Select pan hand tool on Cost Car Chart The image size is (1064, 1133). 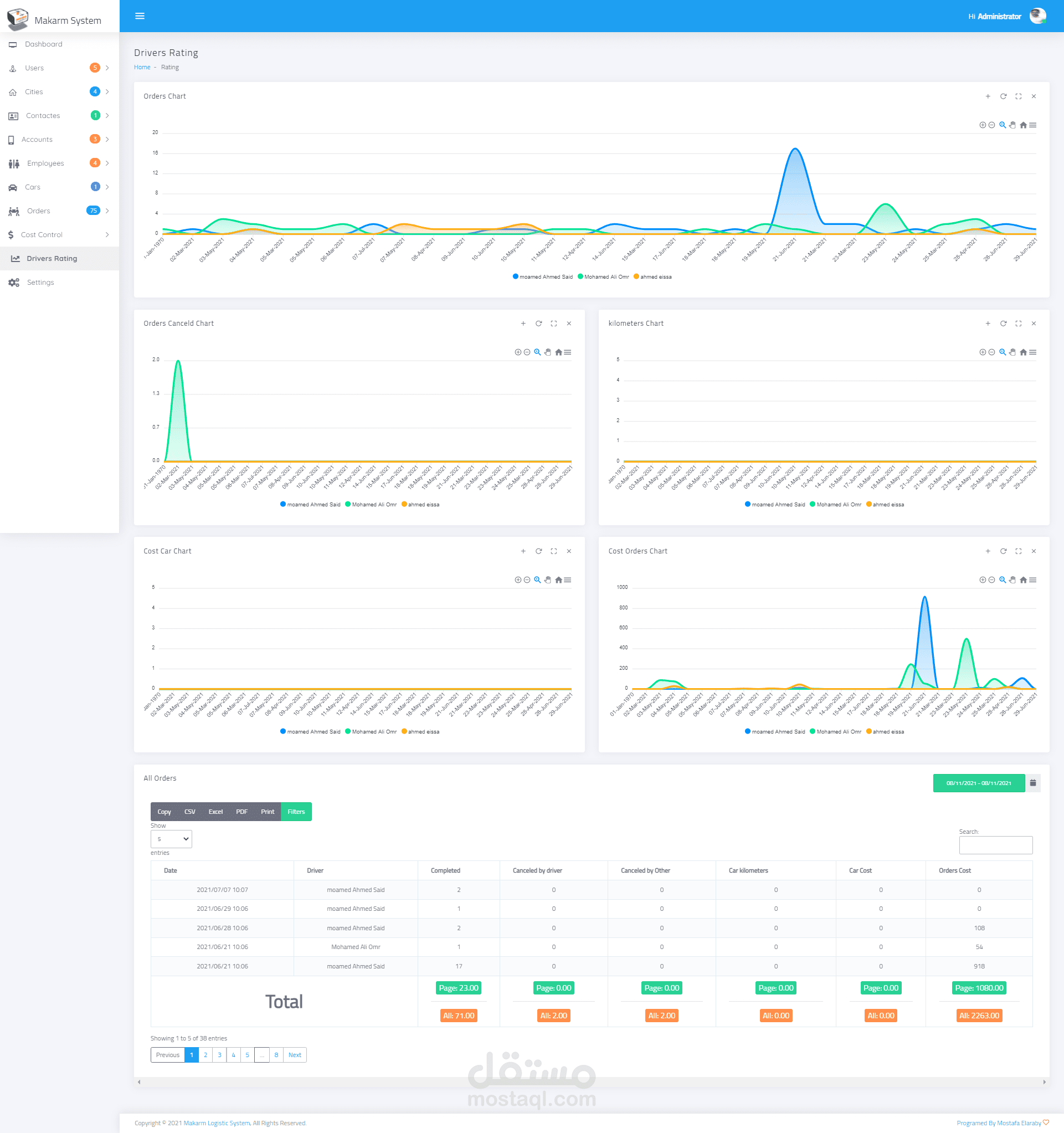[548, 580]
